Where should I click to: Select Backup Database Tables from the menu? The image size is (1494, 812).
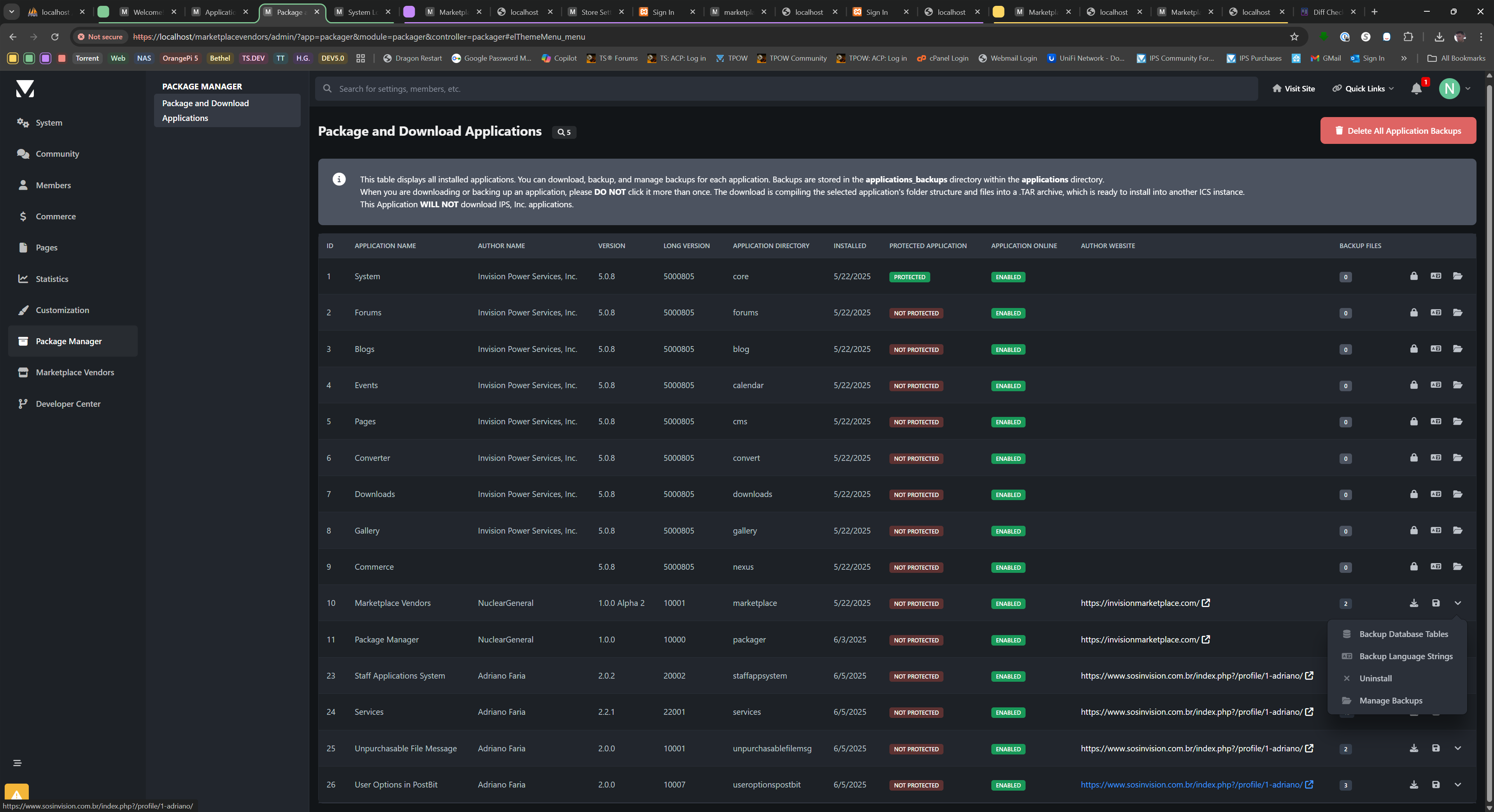[1397, 634]
